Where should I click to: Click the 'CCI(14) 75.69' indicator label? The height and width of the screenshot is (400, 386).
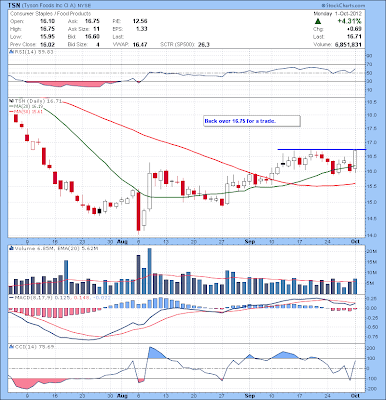(x=33, y=347)
